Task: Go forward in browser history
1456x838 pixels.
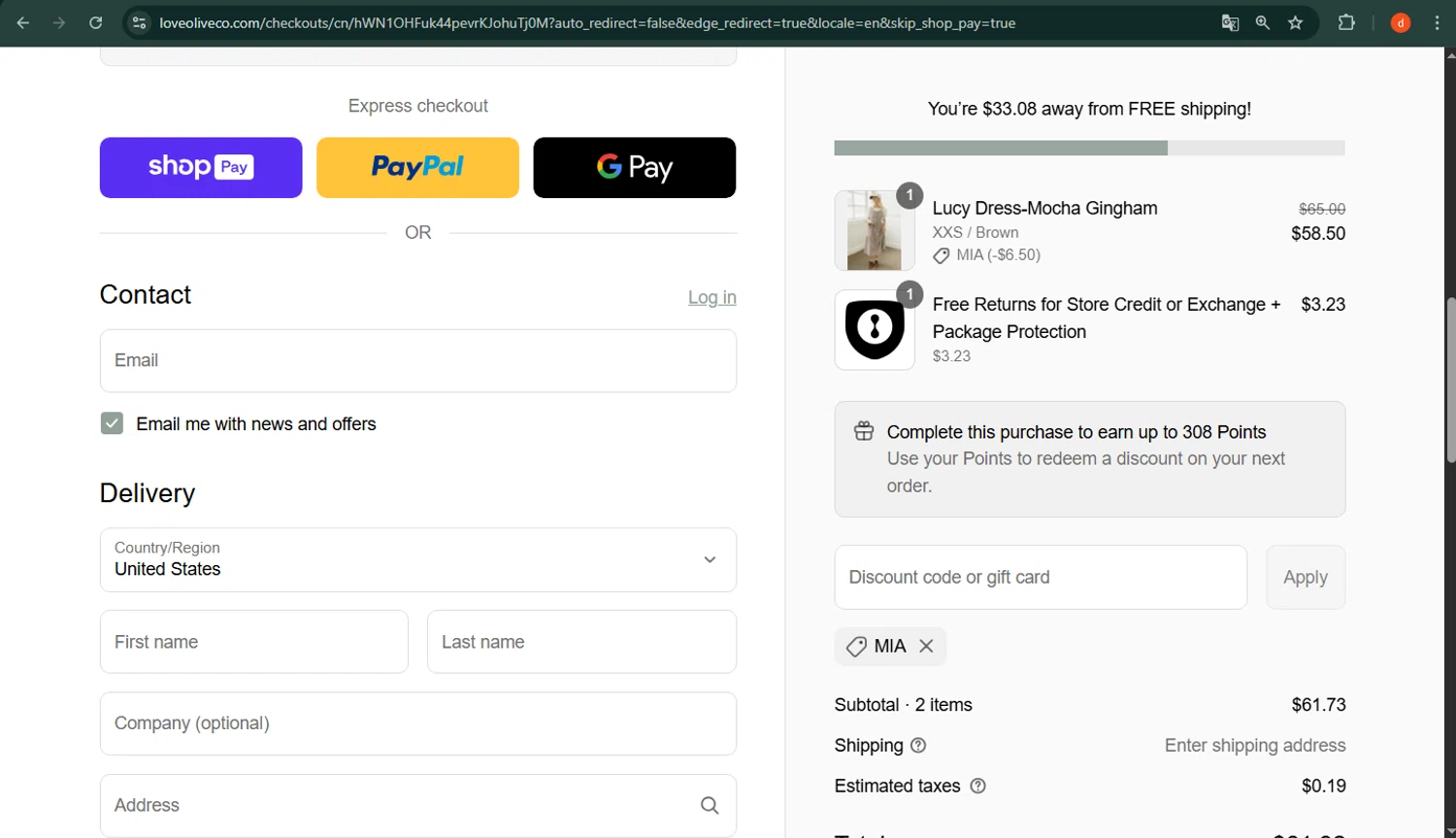Action: pyautogui.click(x=59, y=22)
